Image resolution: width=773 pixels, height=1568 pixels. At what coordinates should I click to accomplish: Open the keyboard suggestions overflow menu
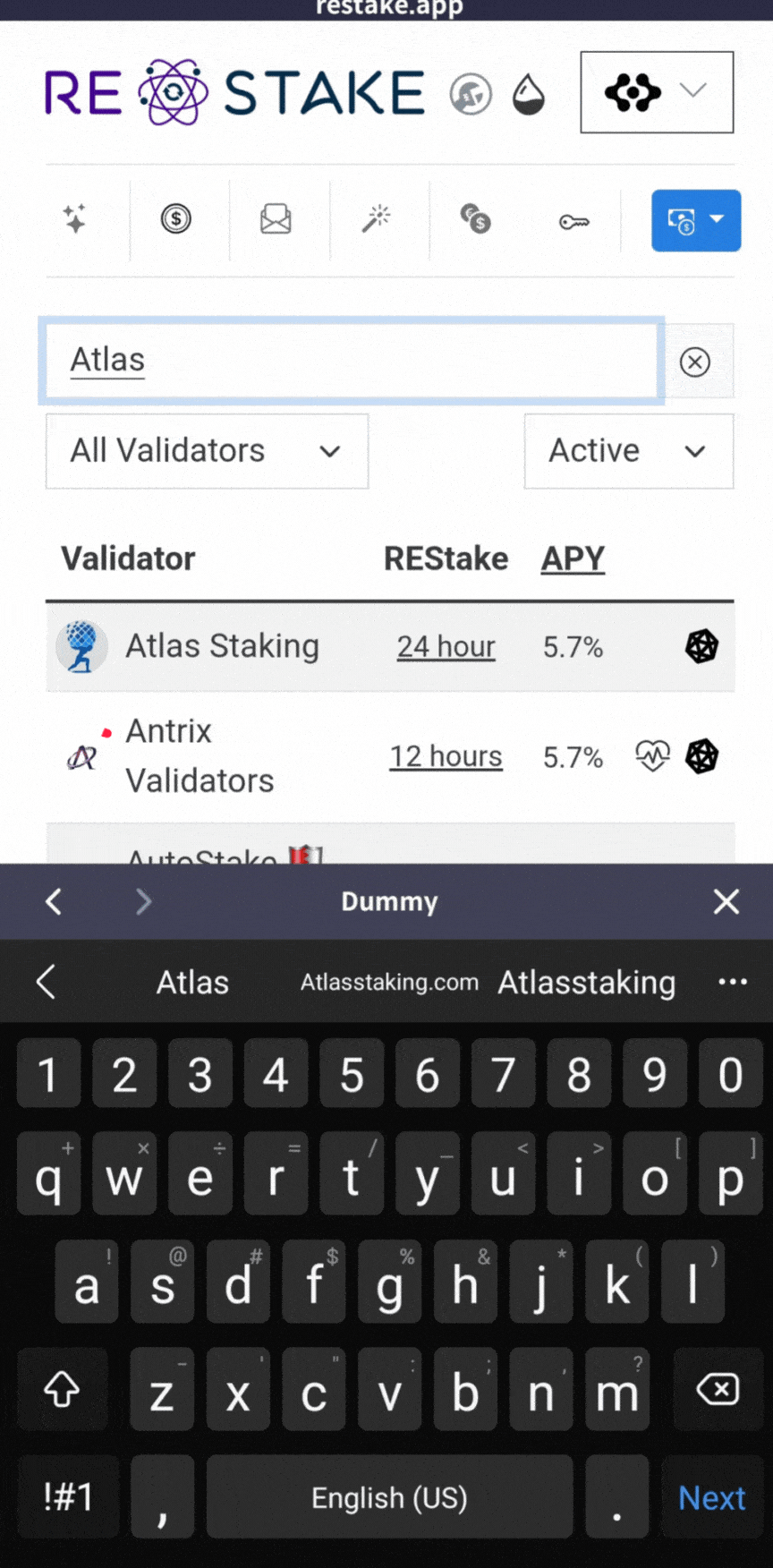coord(733,982)
